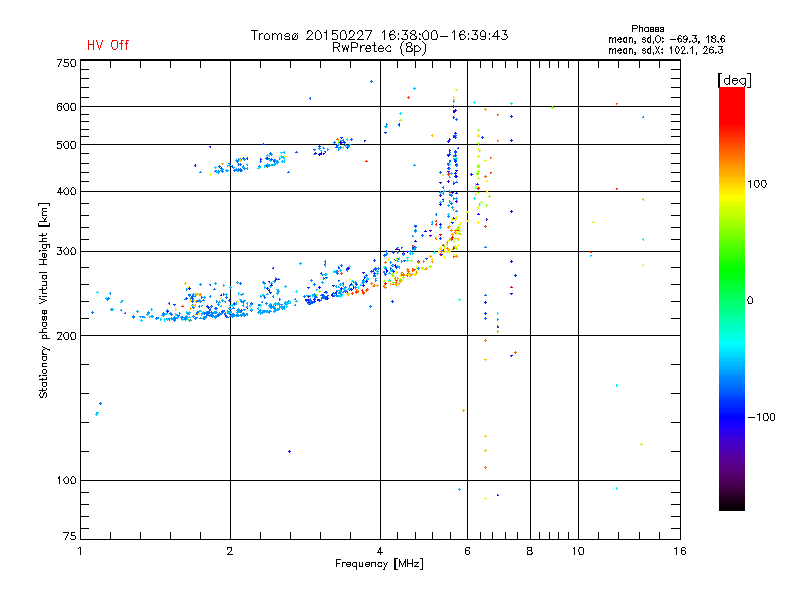Click the 'Phases' heading text
800x600 pixels.
(647, 29)
